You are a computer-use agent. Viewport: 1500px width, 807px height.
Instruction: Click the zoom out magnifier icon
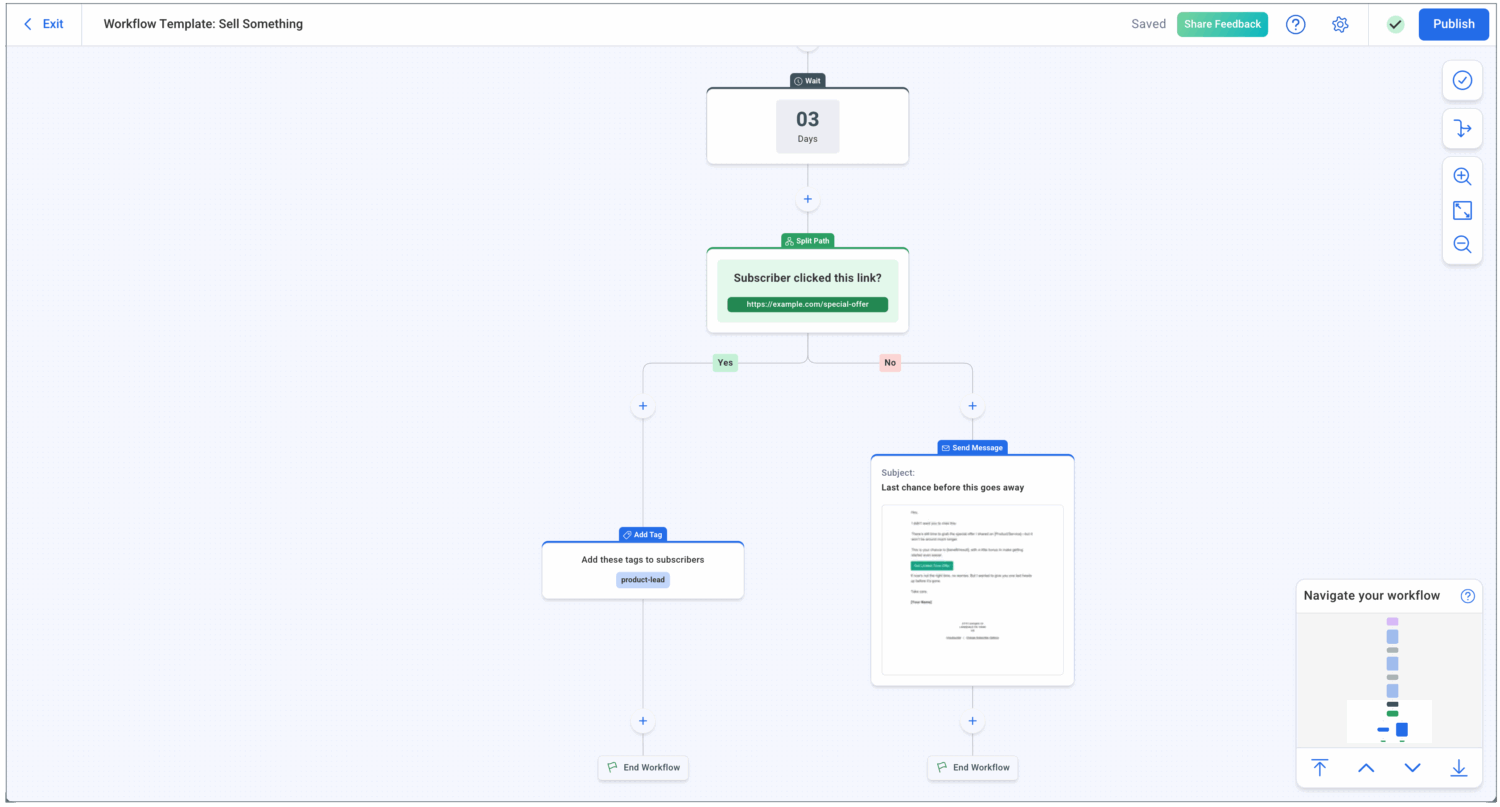click(1462, 244)
